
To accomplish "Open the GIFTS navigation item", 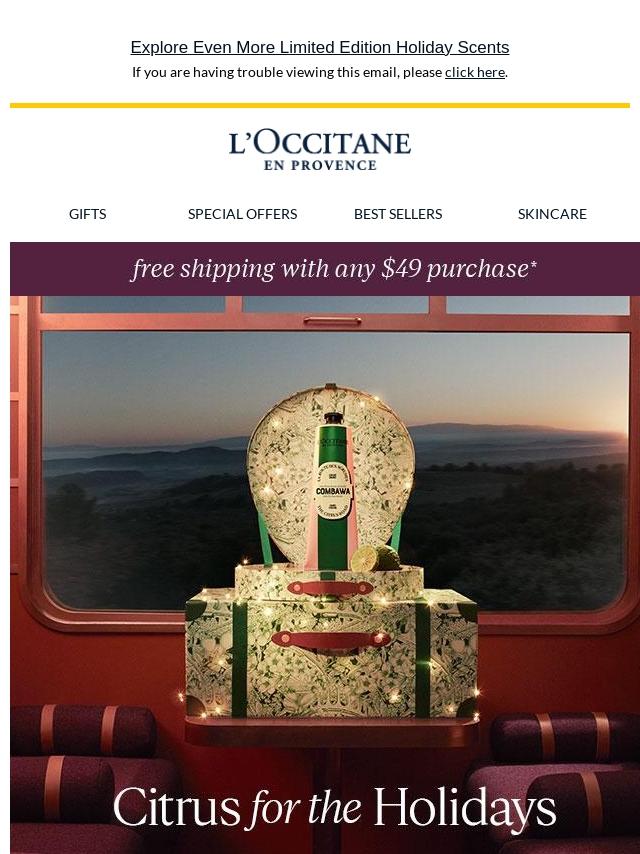I will 88,214.
